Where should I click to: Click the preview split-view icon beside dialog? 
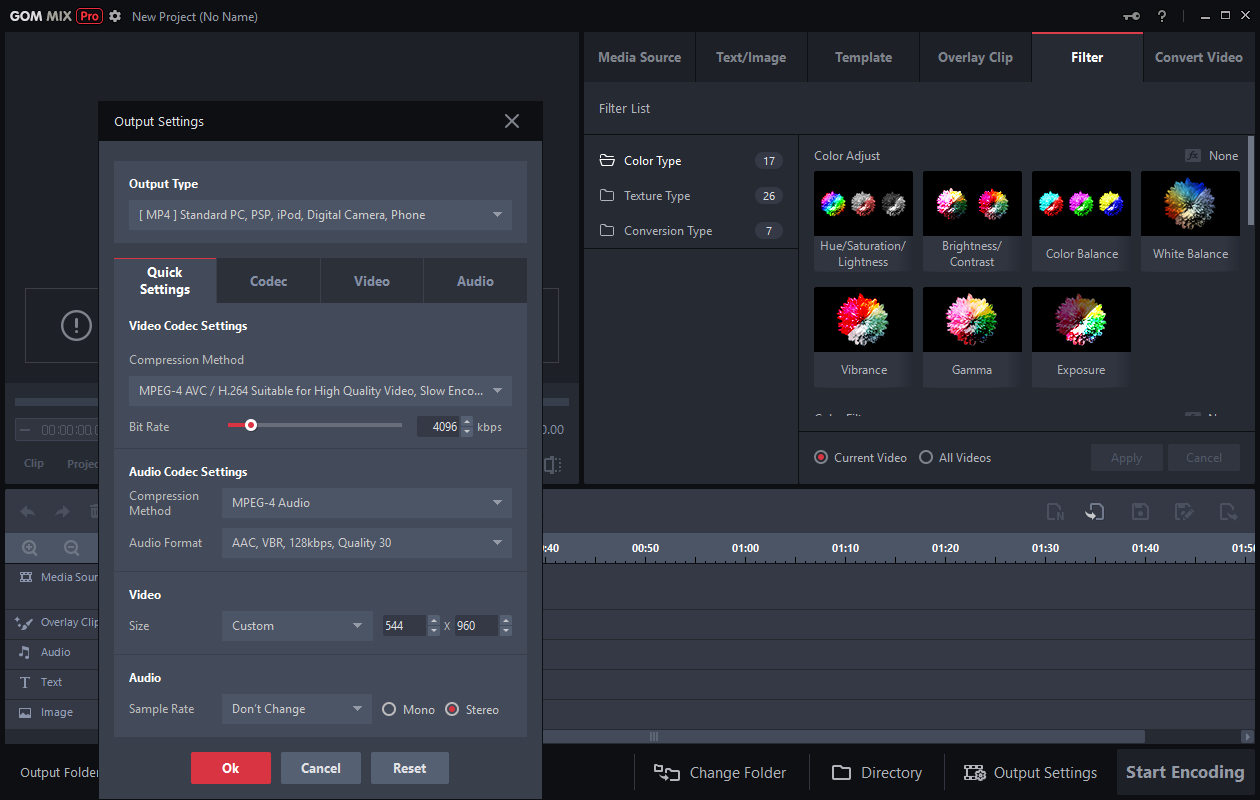pyautogui.click(x=553, y=465)
